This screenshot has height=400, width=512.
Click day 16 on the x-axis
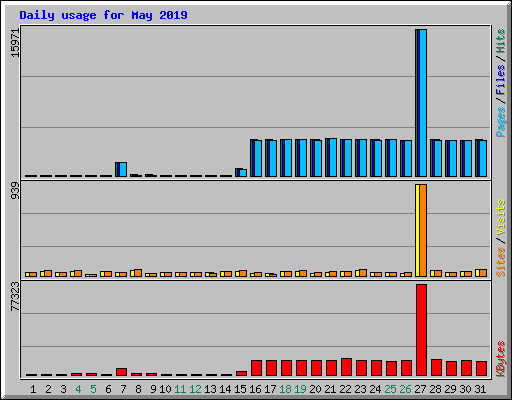255,389
